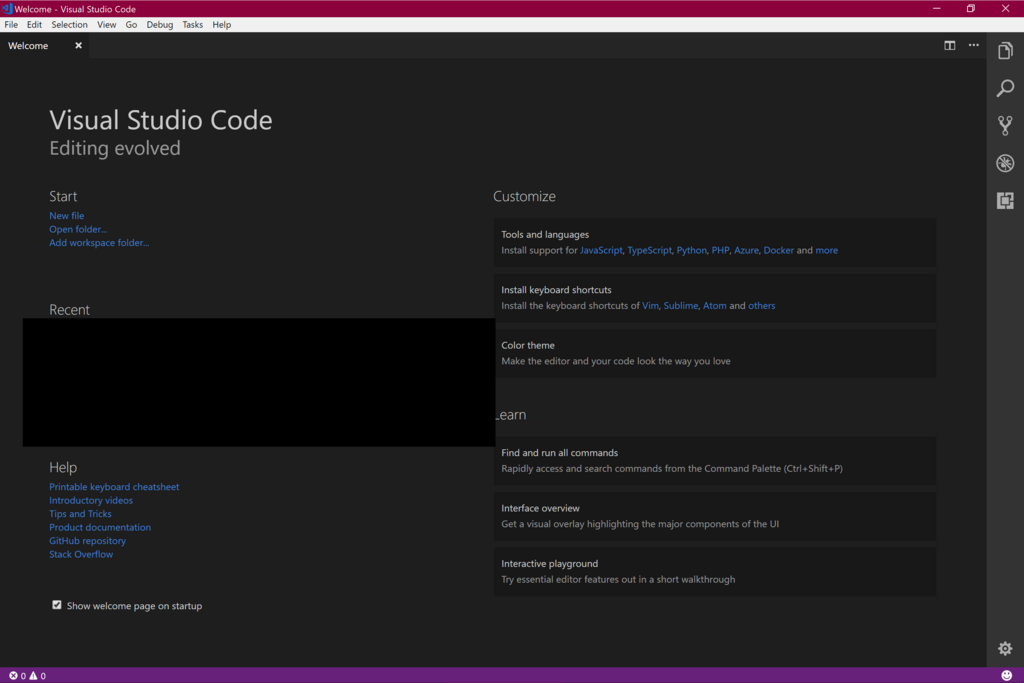Screen dimensions: 1024x683
Task: Open Stack Overflow link
Action: click(x=81, y=554)
